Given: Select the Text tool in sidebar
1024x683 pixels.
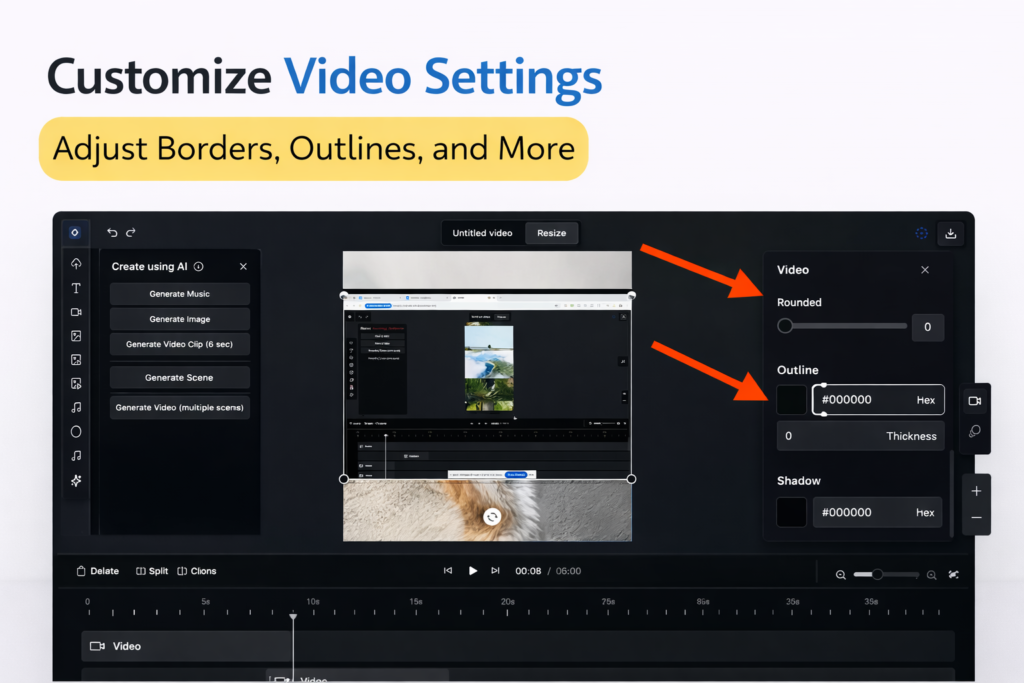Looking at the screenshot, I should [x=76, y=288].
